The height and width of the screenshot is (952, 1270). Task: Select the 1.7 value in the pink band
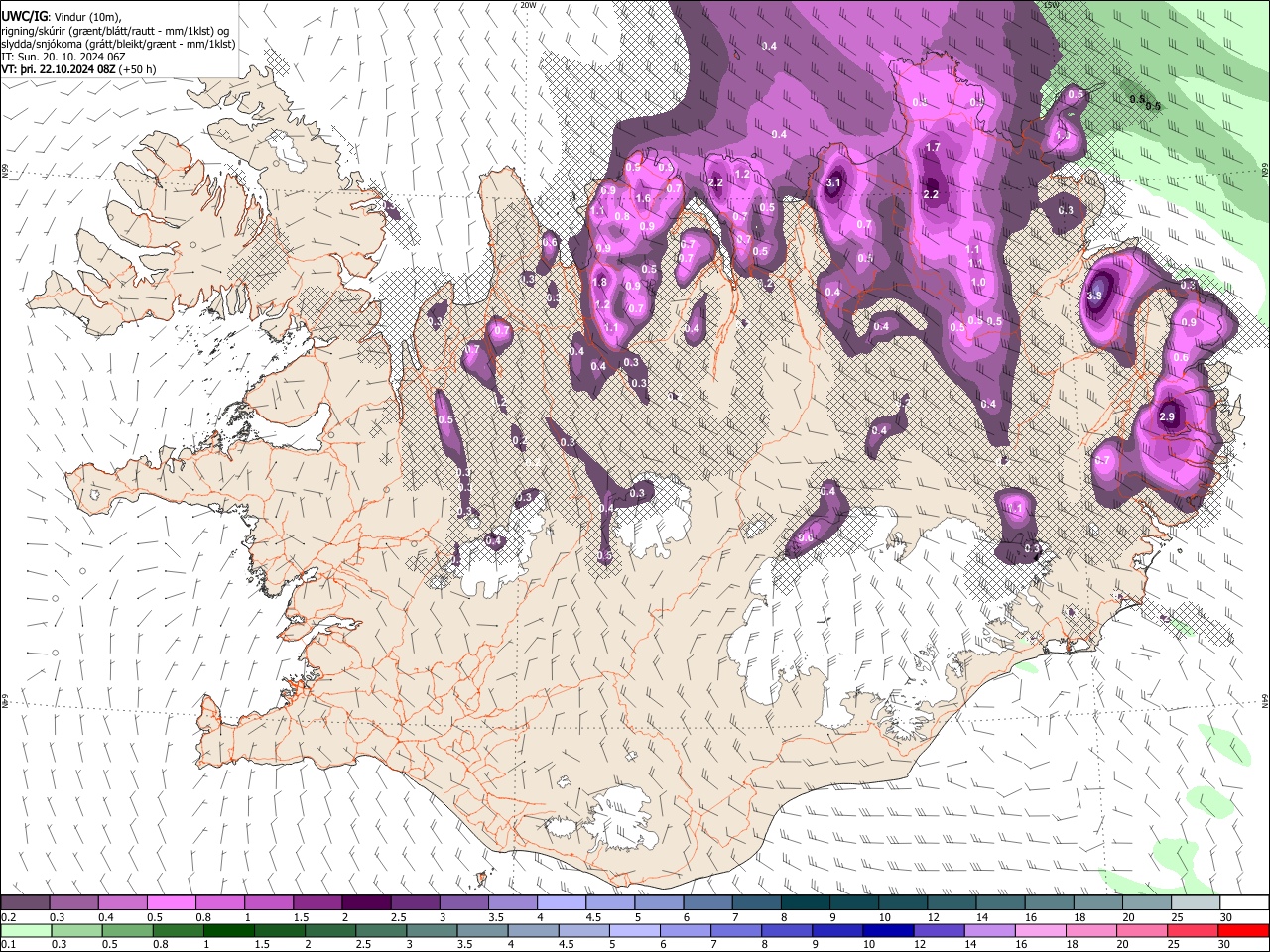pyautogui.click(x=933, y=147)
